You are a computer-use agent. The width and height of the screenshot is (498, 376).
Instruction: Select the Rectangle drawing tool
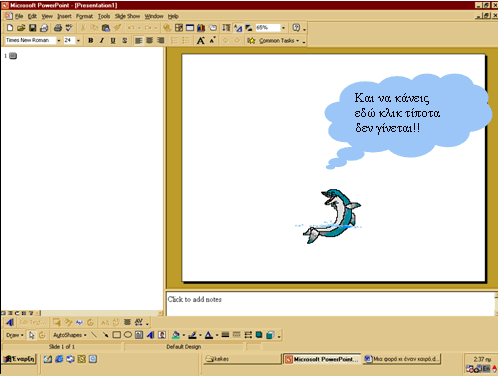117,335
